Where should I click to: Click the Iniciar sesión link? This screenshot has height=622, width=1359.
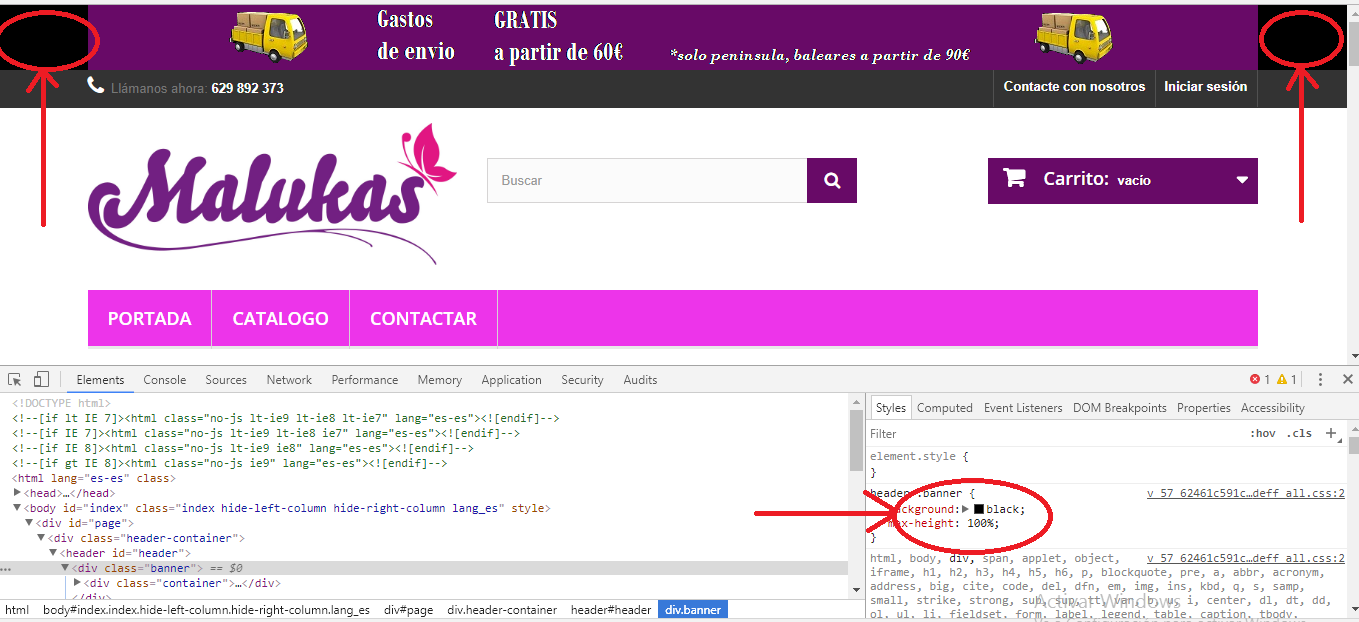click(x=1206, y=87)
